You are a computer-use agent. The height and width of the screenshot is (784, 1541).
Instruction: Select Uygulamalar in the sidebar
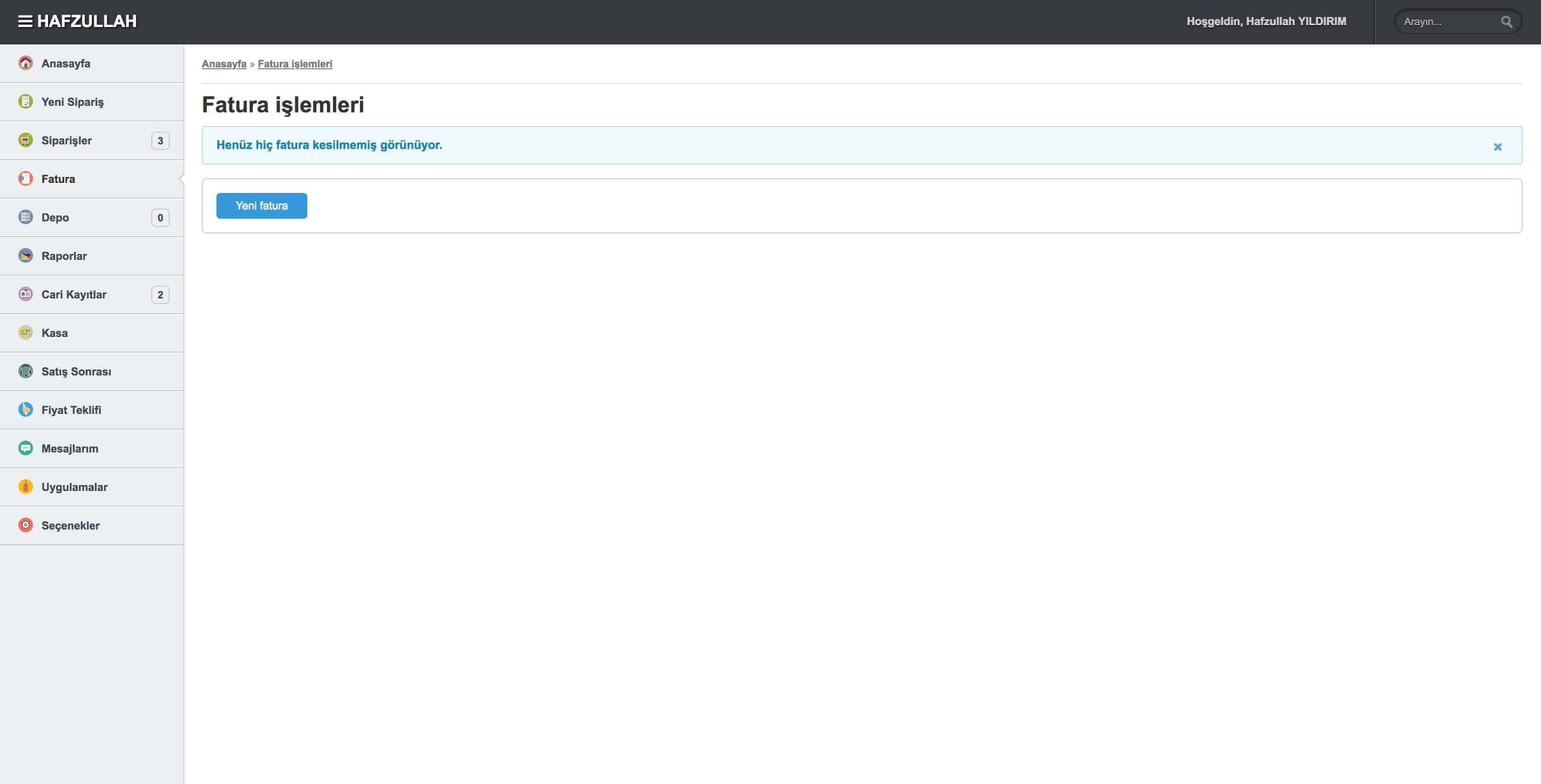(74, 487)
